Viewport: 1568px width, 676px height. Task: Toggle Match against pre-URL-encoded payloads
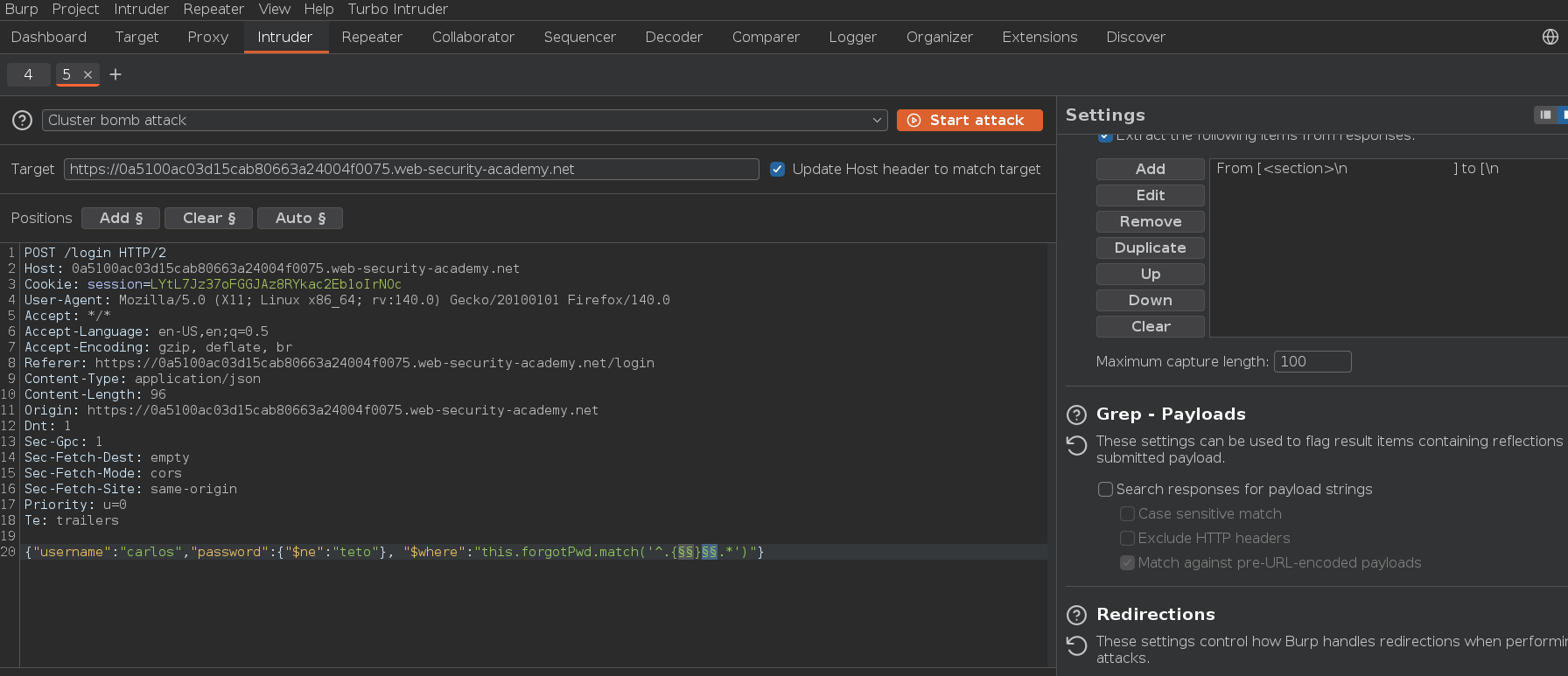coord(1128,563)
